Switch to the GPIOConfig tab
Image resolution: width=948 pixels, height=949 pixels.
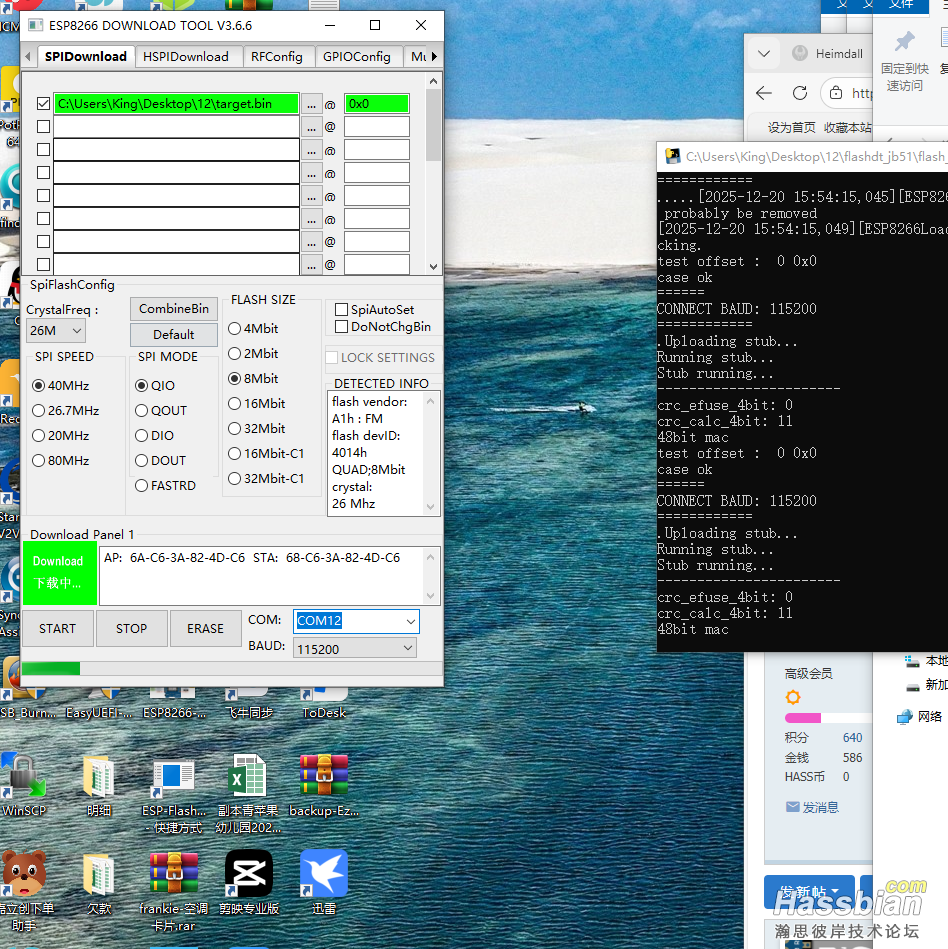point(357,57)
